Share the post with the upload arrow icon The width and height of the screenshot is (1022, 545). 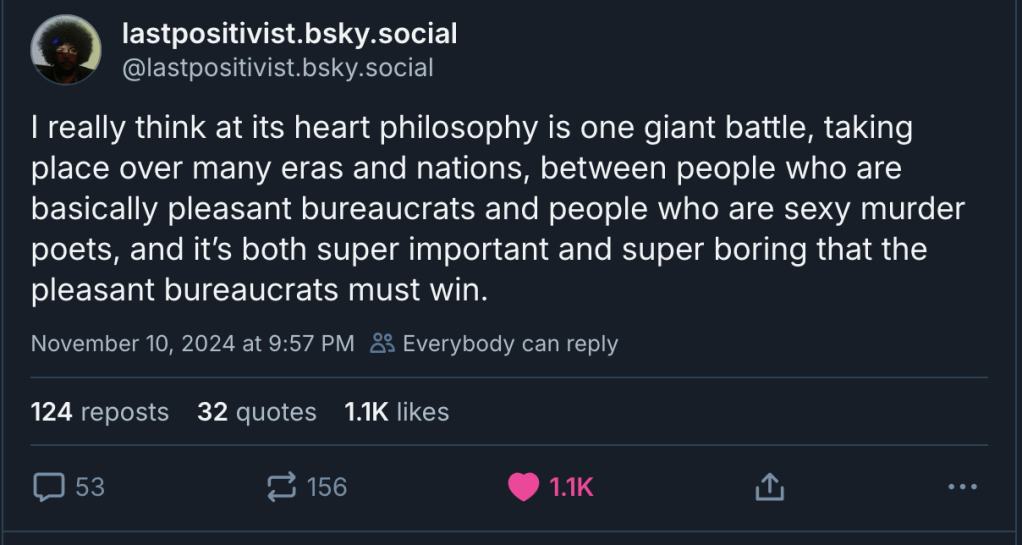[x=768, y=487]
